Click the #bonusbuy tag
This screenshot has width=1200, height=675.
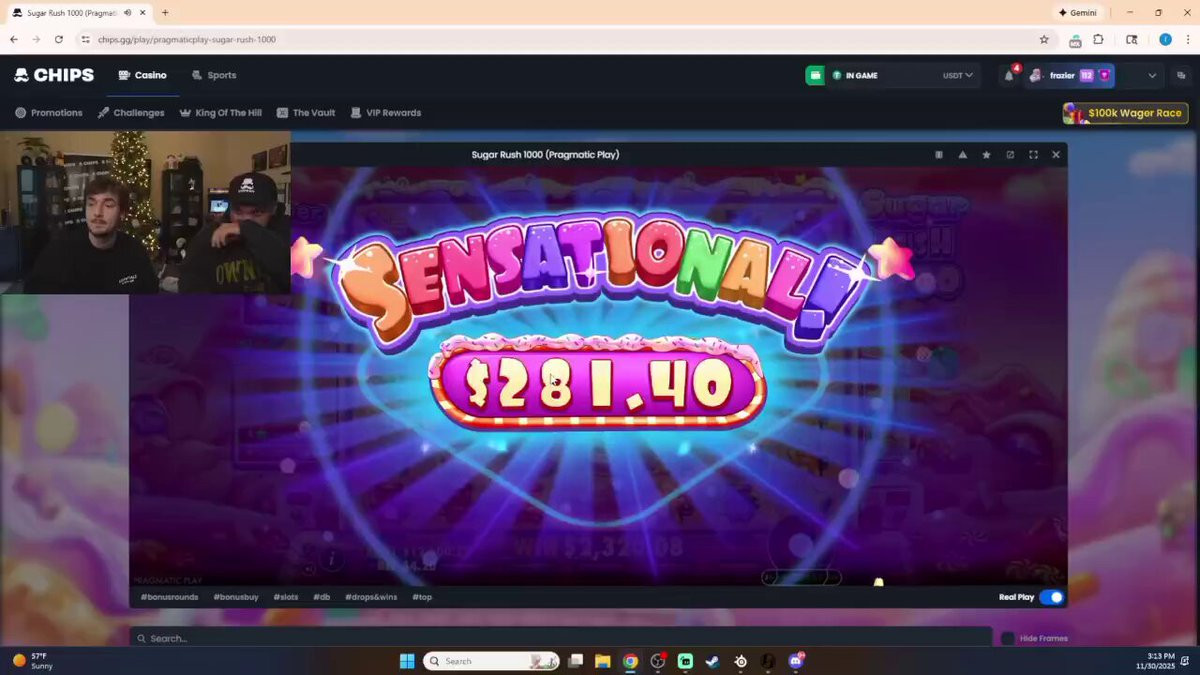point(236,597)
